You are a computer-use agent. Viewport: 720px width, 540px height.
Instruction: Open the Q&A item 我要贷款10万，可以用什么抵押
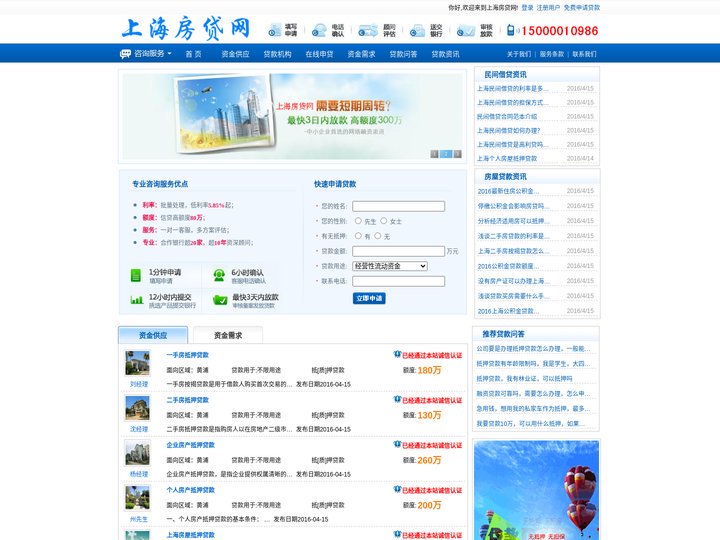[530, 423]
